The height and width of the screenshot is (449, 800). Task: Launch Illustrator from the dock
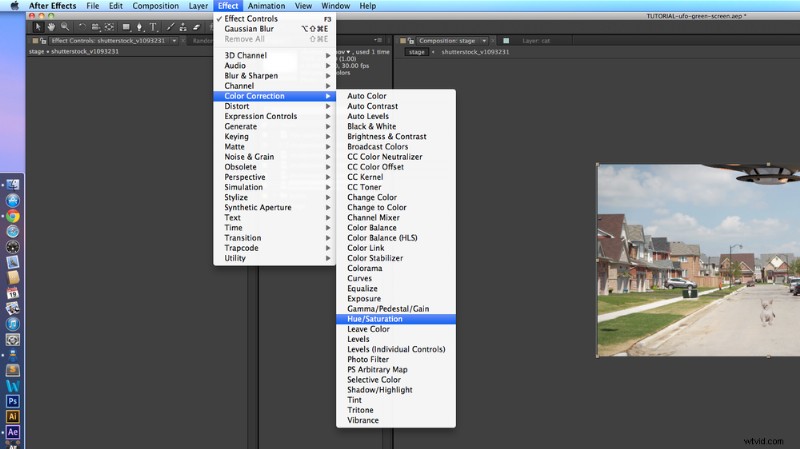(13, 417)
